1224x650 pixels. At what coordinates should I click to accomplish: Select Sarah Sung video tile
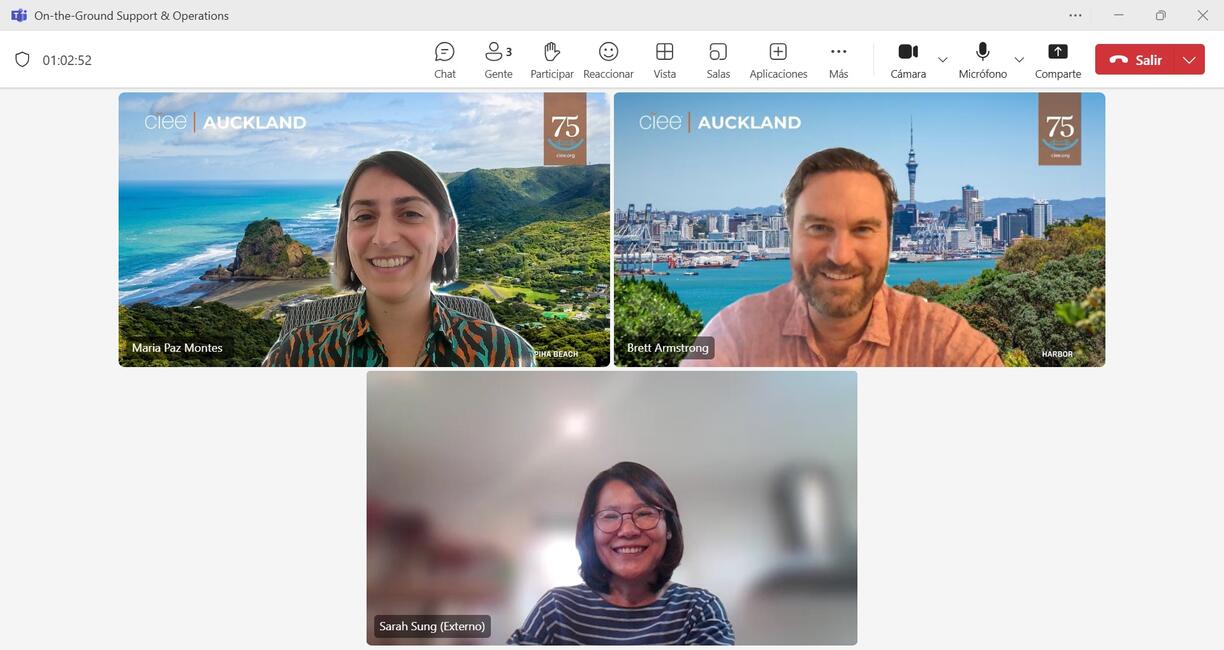(x=612, y=508)
